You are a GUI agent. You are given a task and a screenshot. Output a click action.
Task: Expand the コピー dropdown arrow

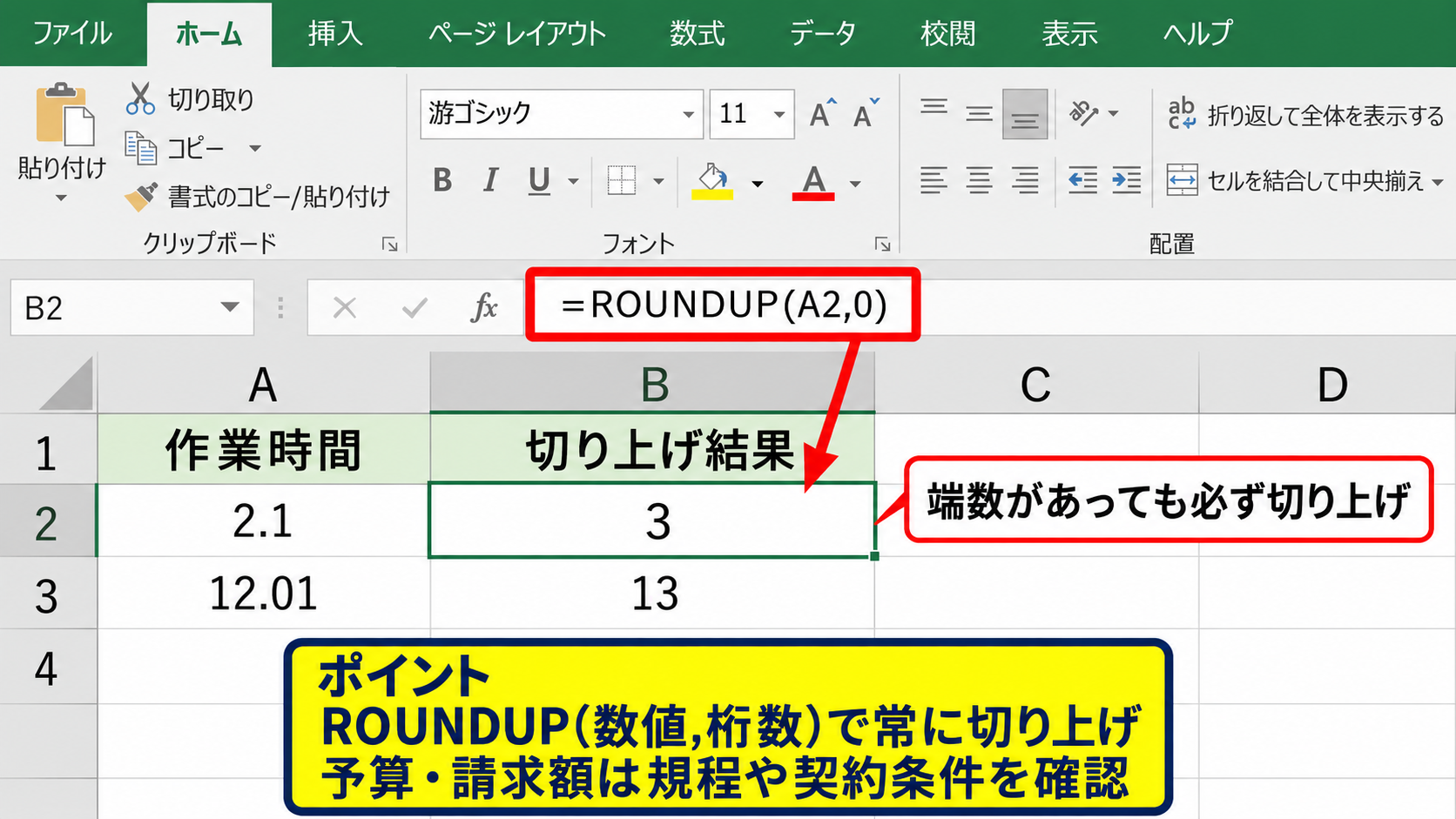tap(255, 148)
